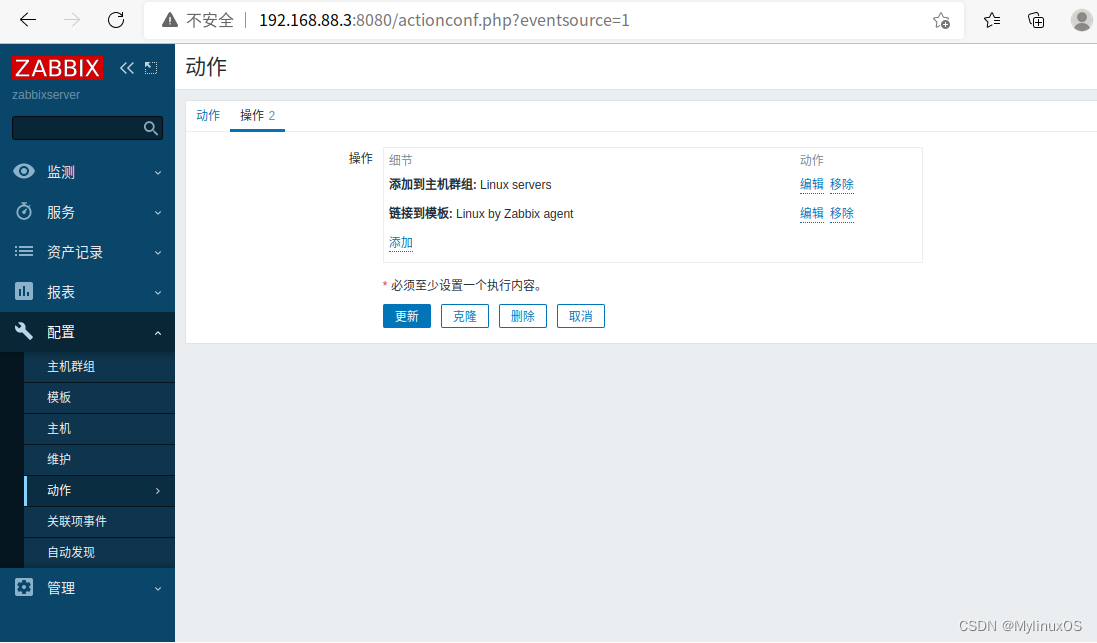Switch to the 动作 tab

[208, 115]
